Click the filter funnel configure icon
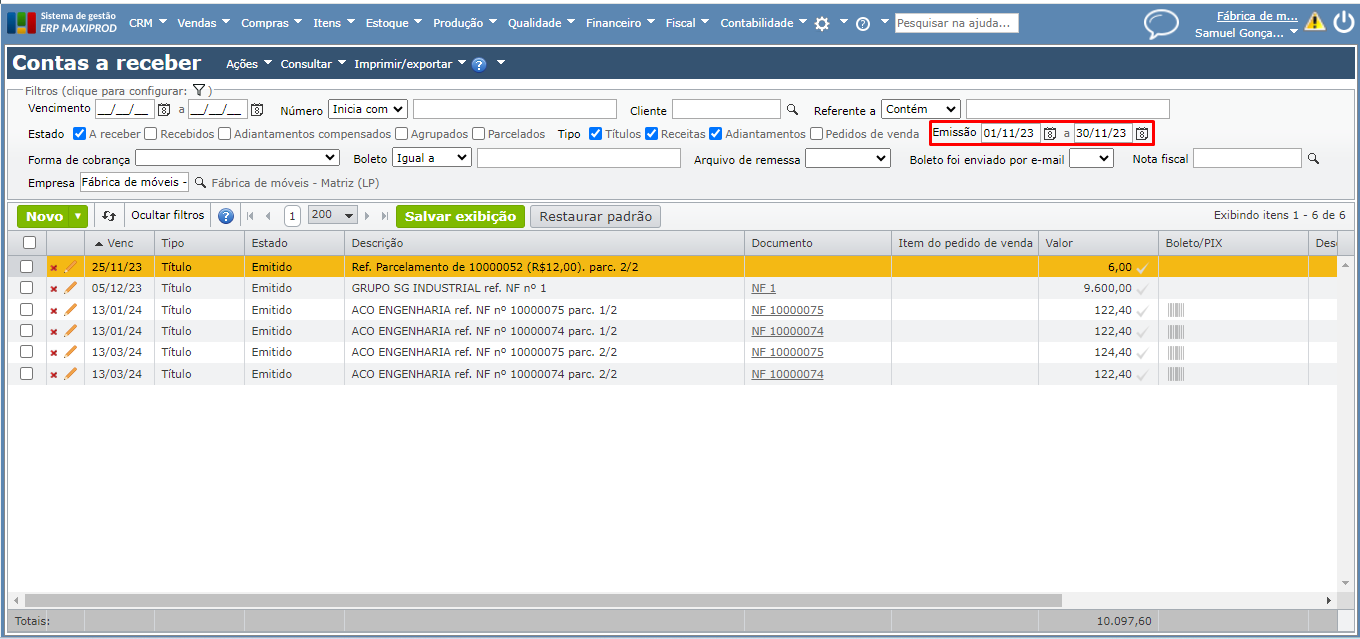 click(199, 90)
